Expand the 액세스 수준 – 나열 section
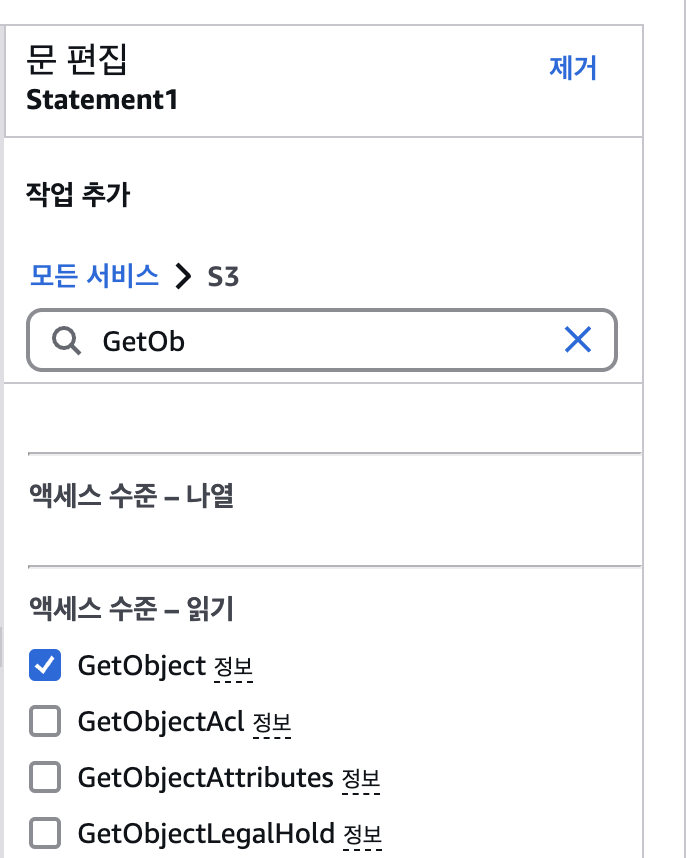 [131, 496]
